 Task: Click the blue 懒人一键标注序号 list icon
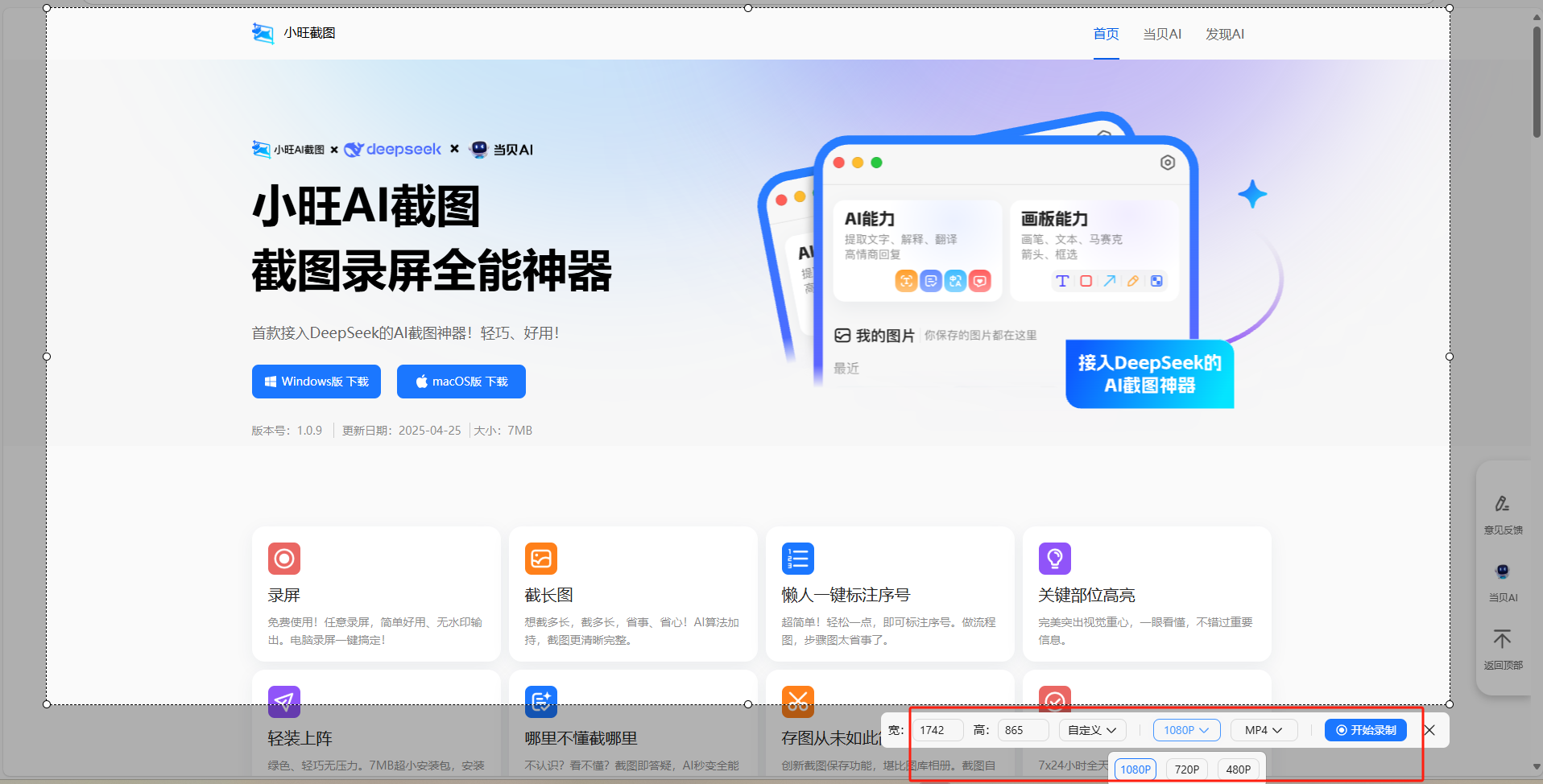(x=798, y=559)
